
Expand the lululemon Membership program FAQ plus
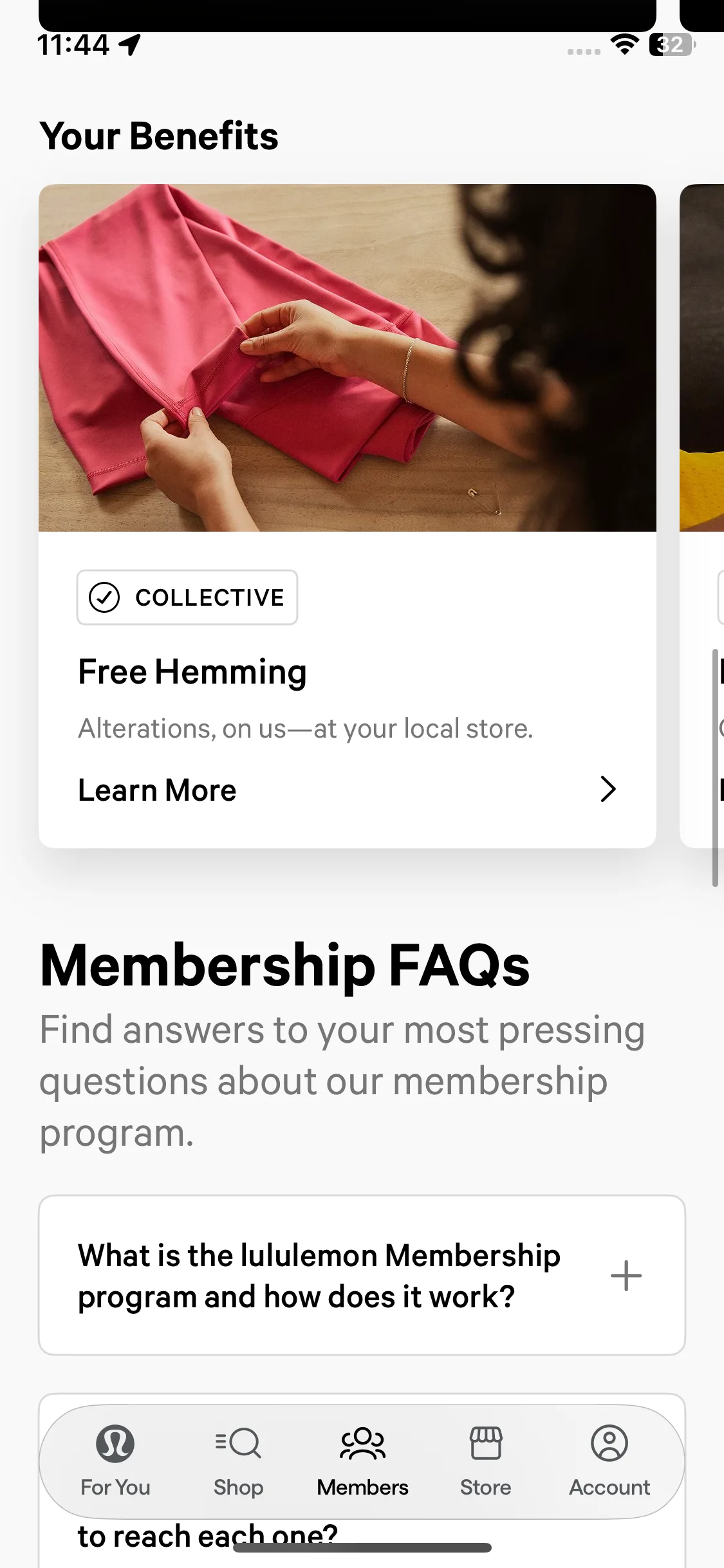click(x=626, y=1276)
